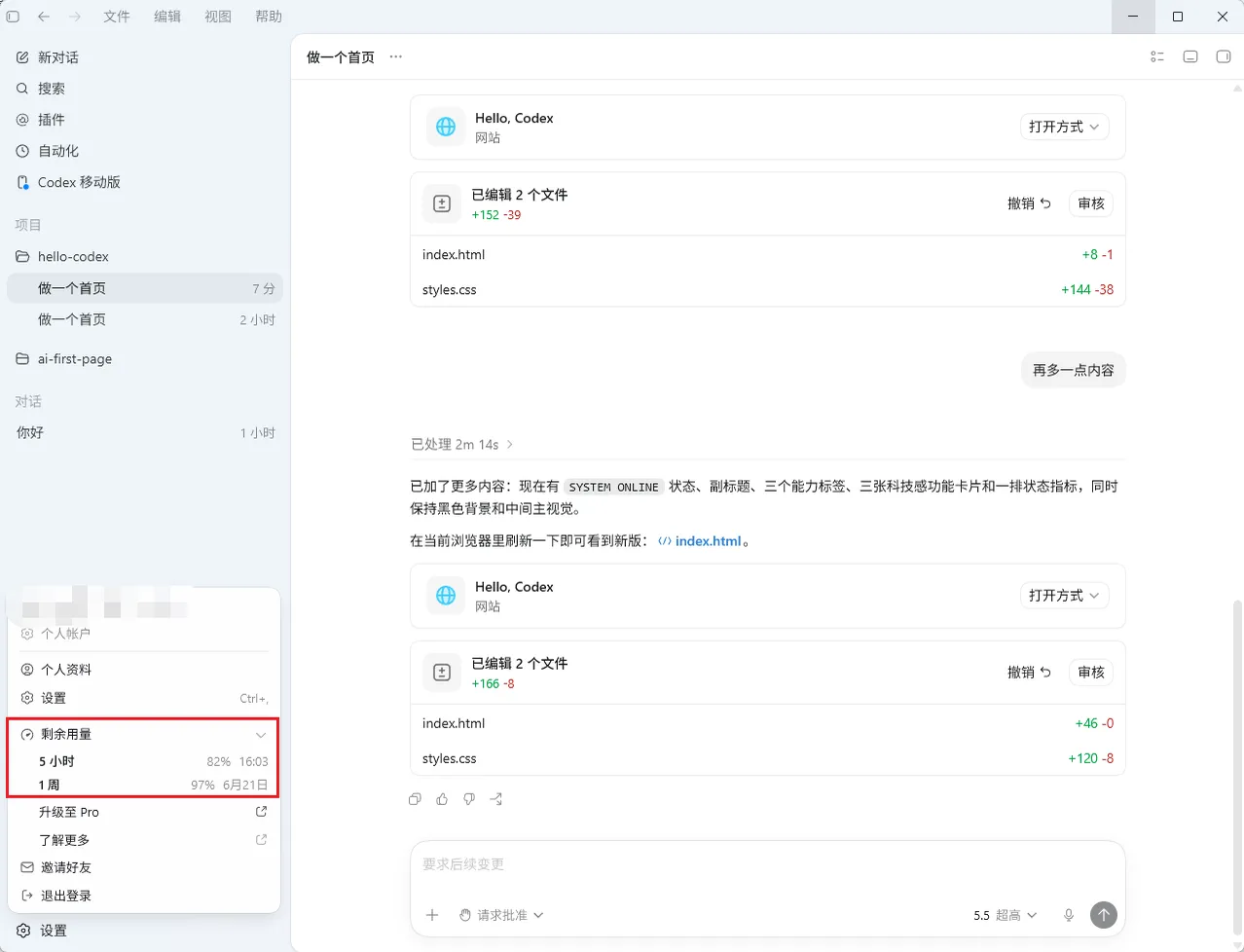Screen dimensions: 1244x952
Task: Open the 你好 conversation
Action: click(x=145, y=432)
